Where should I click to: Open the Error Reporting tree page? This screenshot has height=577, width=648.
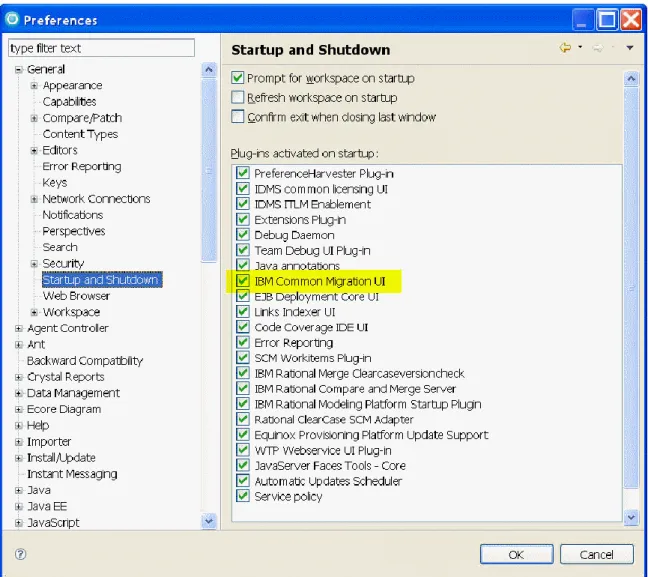coord(82,167)
